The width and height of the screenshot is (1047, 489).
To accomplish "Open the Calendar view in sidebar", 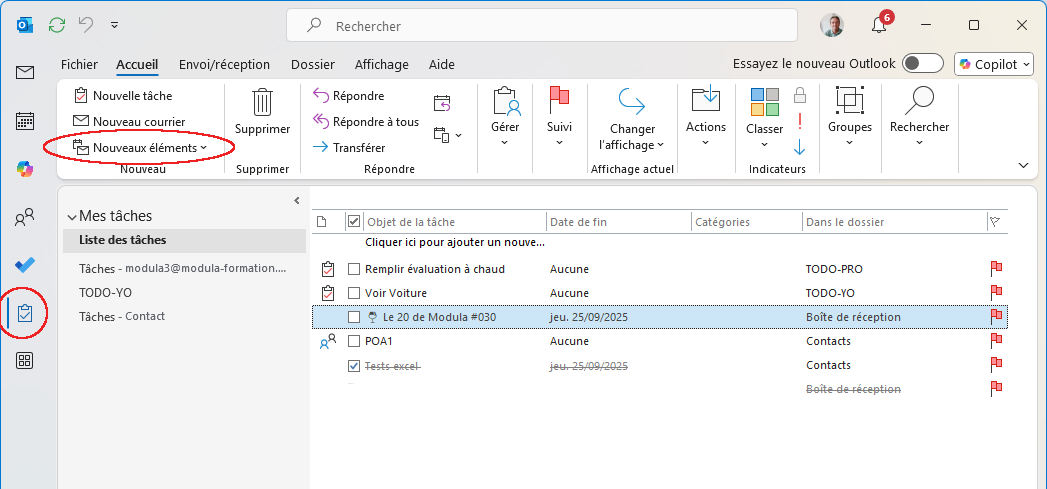I will click(x=25, y=121).
